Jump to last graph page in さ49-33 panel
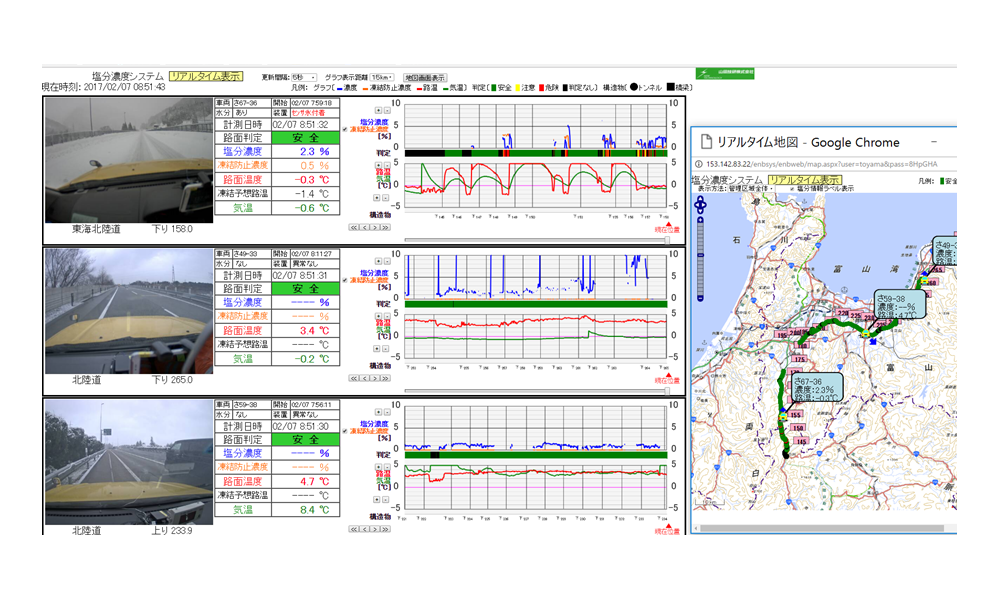Viewport: 1000px width, 600px height. pos(385,379)
